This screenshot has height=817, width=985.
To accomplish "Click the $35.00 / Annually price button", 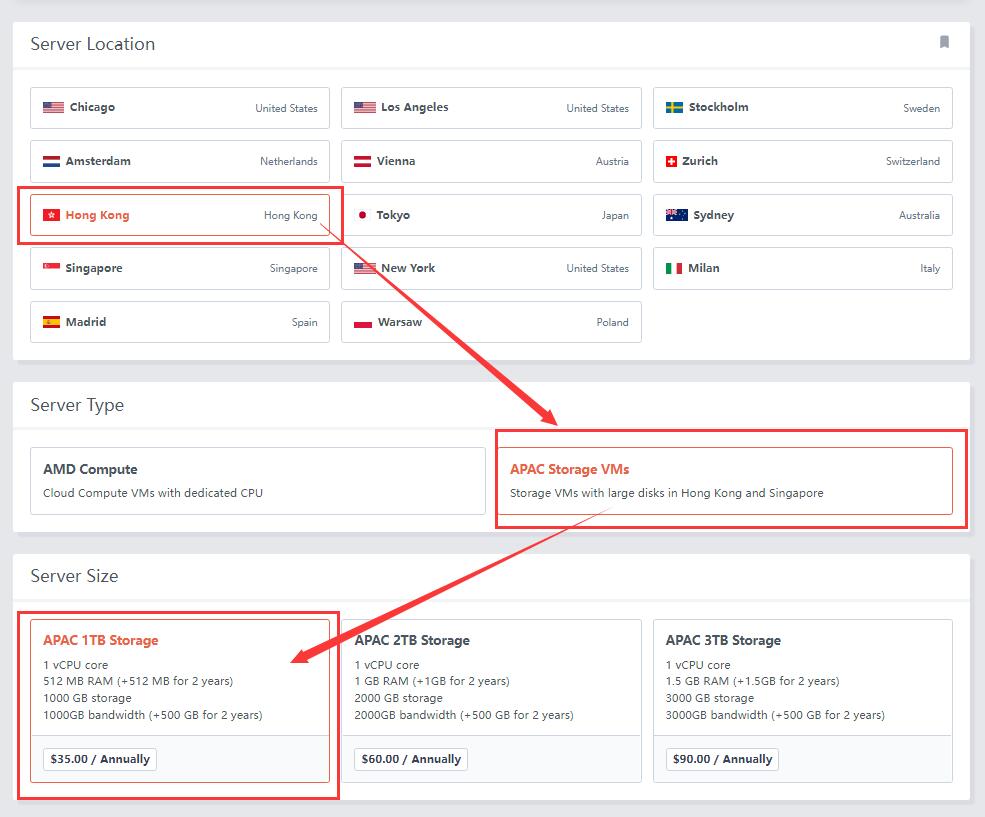I will [100, 759].
